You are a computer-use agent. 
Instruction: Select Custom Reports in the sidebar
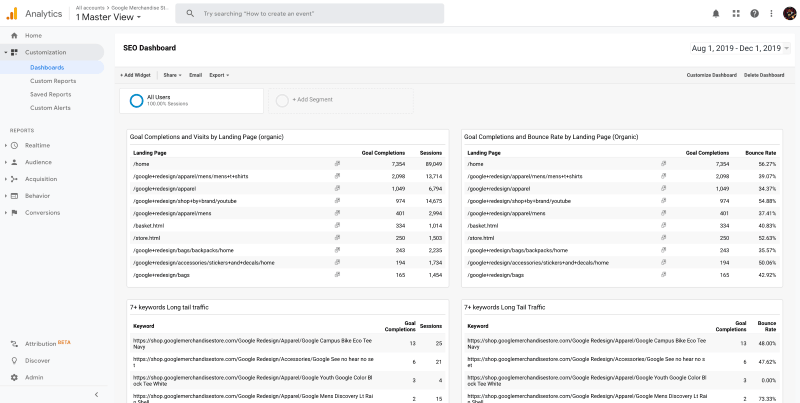click(53, 81)
